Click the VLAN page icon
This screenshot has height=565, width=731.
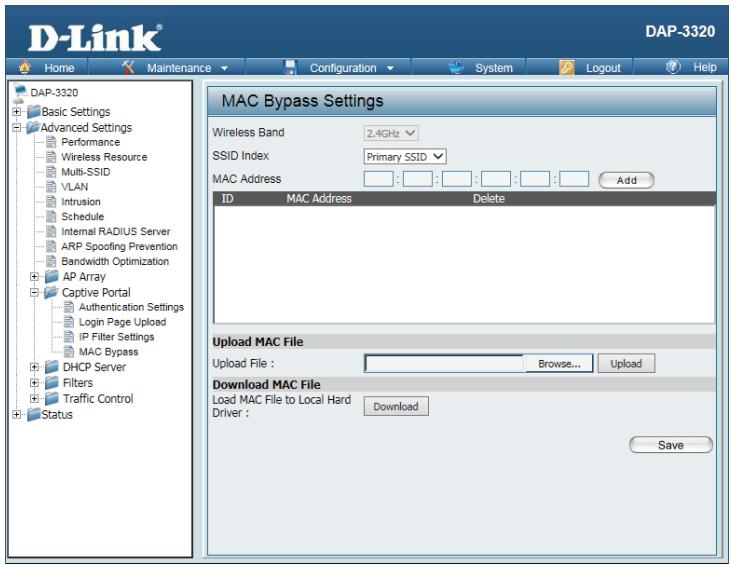51,186
